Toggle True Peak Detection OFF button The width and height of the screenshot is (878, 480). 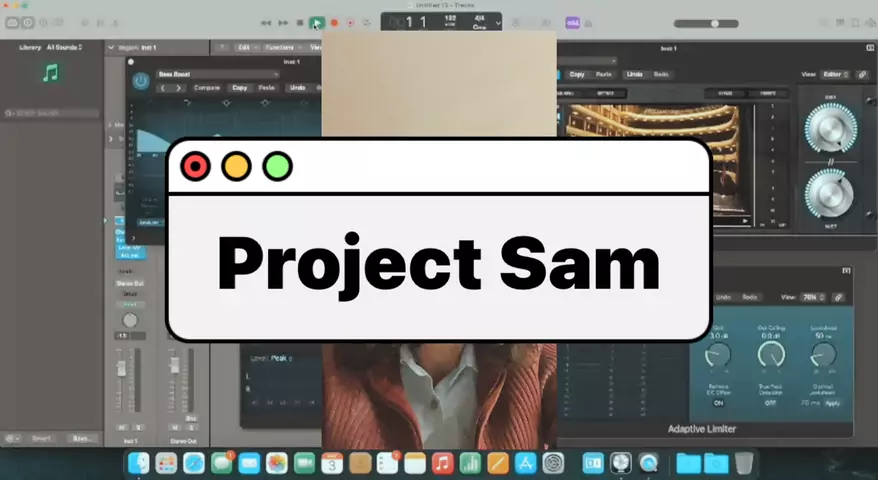click(770, 402)
